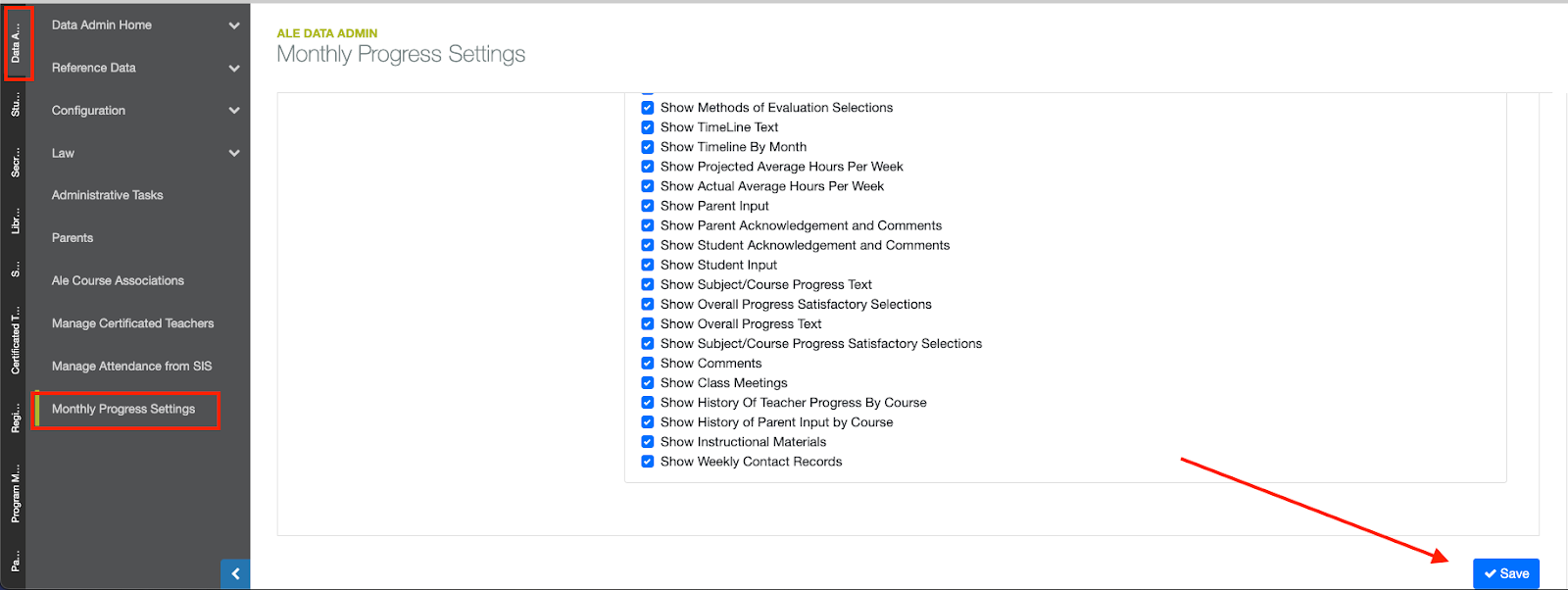Expand the Law submenu arrow
Screen dimensions: 1568x590
pos(234,153)
